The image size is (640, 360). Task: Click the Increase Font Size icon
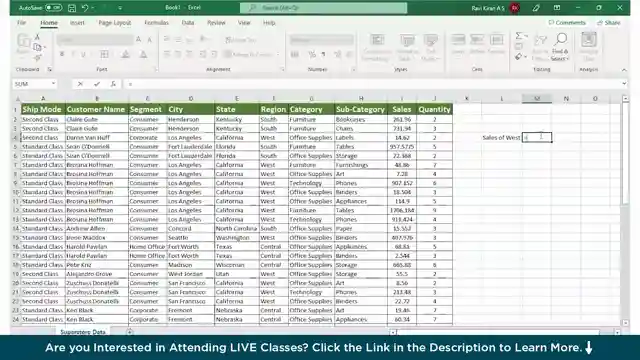pyautogui.click(x=139, y=40)
